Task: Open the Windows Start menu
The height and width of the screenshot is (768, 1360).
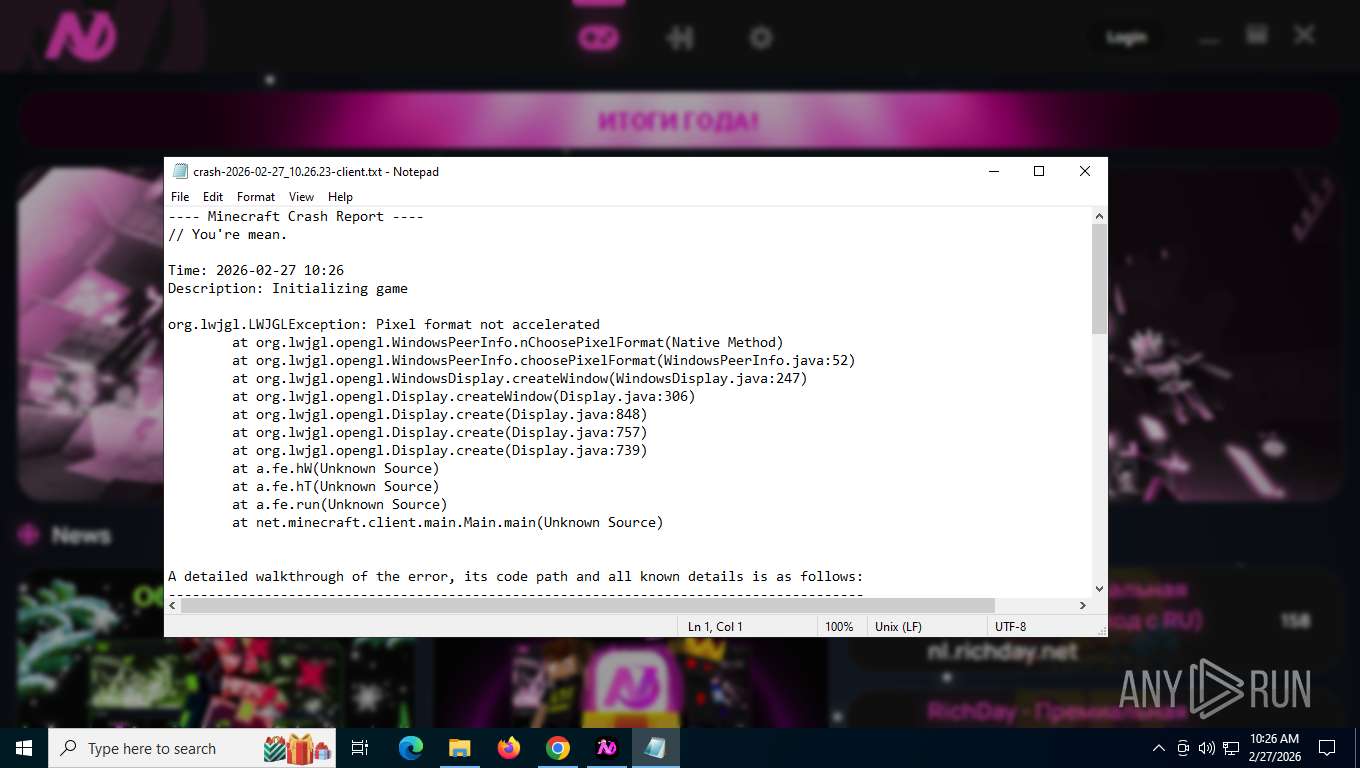Action: click(x=24, y=748)
